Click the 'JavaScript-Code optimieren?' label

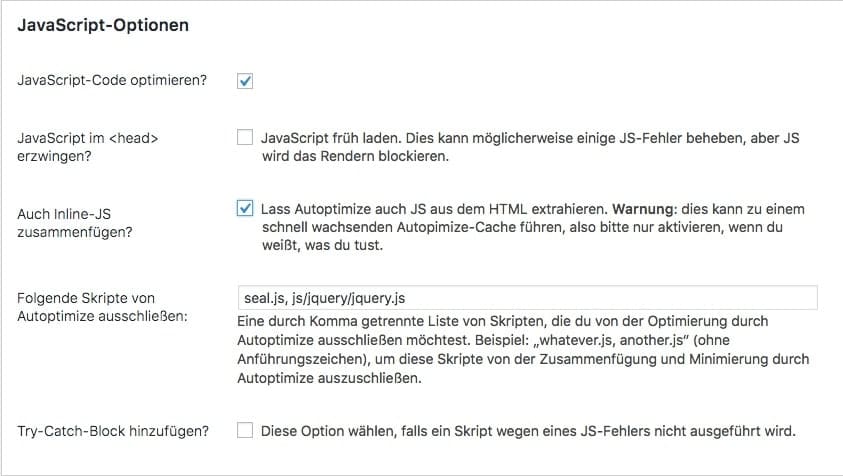[x=112, y=80]
